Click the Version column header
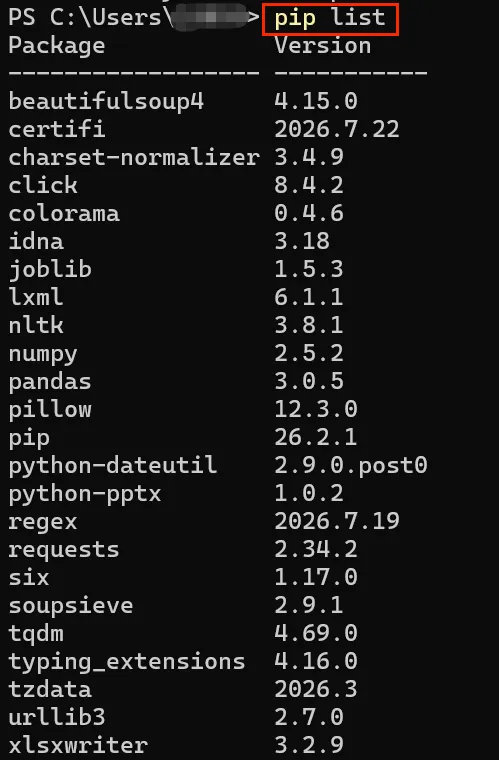The image size is (499, 760). point(323,46)
